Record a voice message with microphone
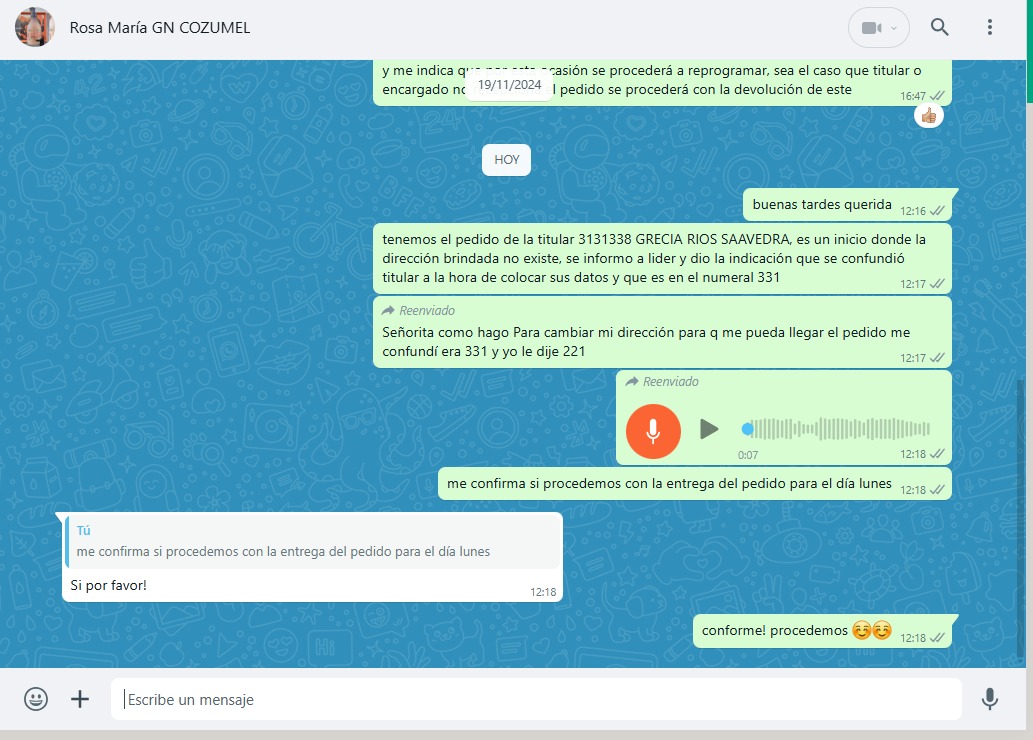The height and width of the screenshot is (740, 1033). tap(989, 699)
